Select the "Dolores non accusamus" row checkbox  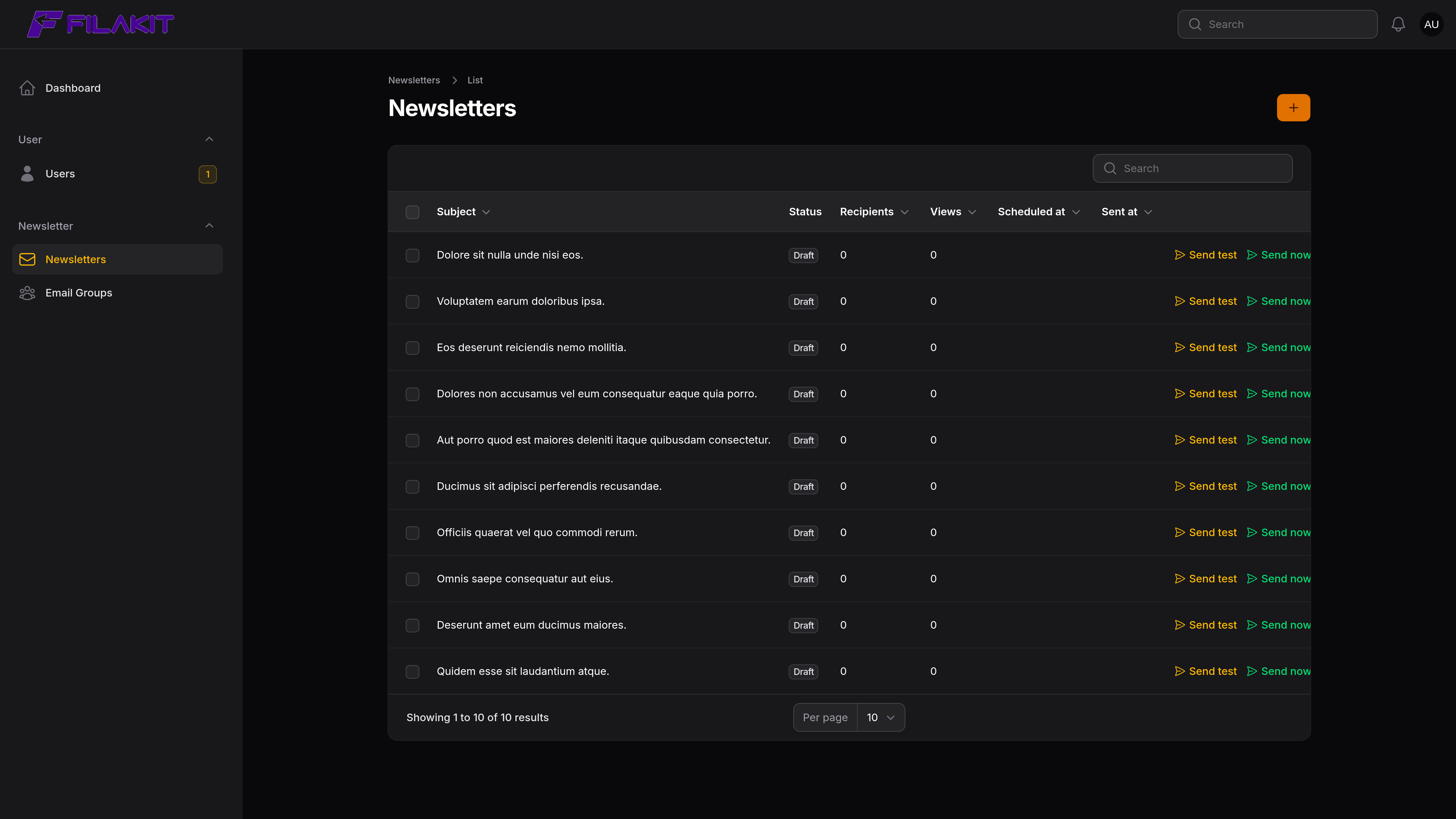coord(413,394)
